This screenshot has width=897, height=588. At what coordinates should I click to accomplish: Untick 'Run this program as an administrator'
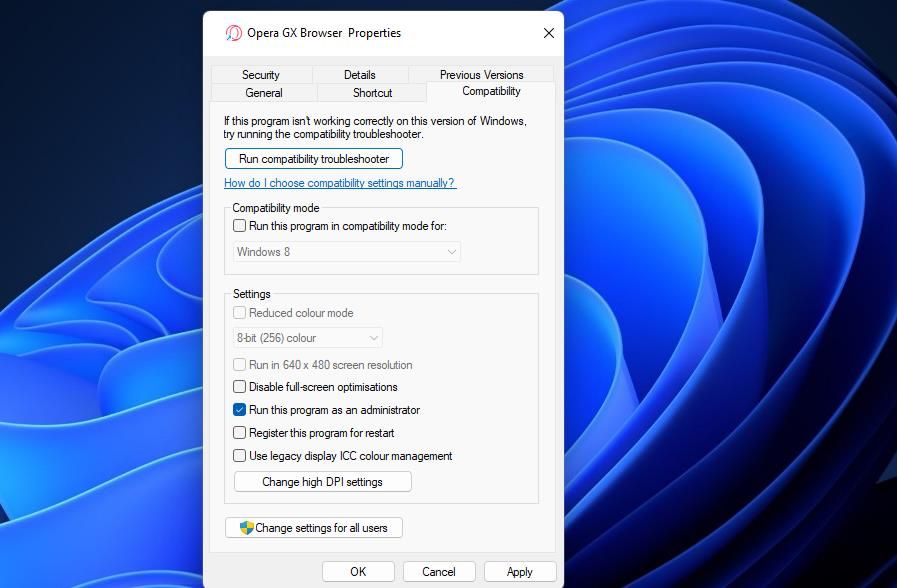[240, 410]
